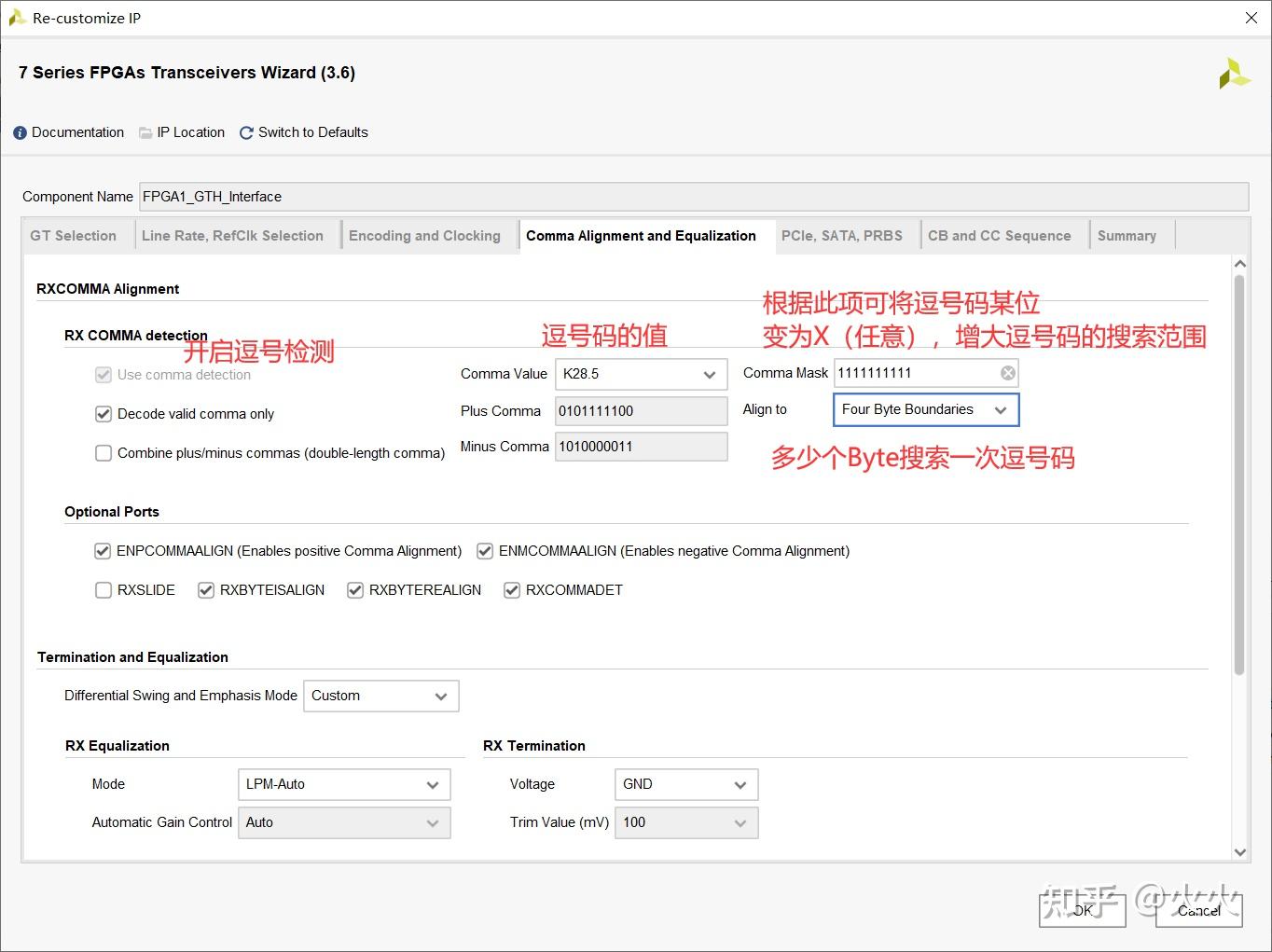Clear the Comma Mask field with its x icon

coord(1007,372)
